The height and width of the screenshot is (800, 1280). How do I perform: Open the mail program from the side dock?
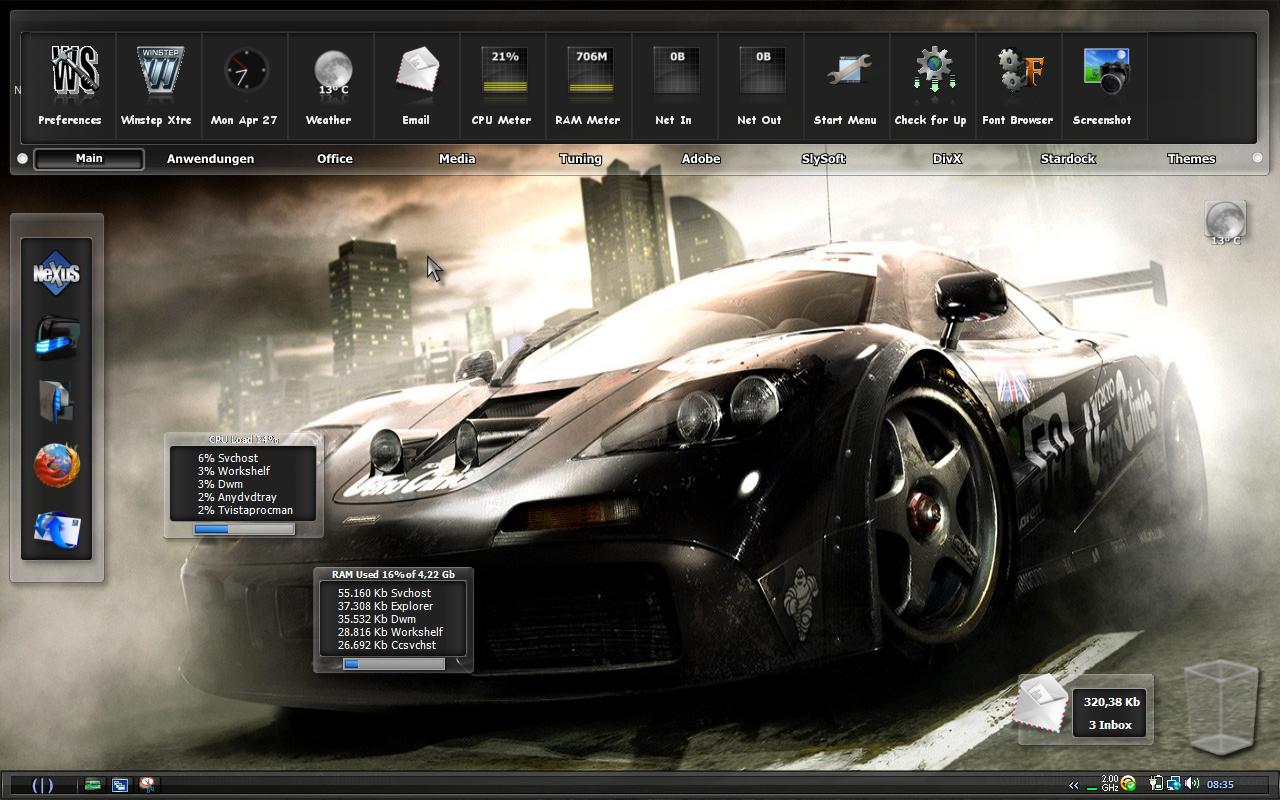(56, 530)
